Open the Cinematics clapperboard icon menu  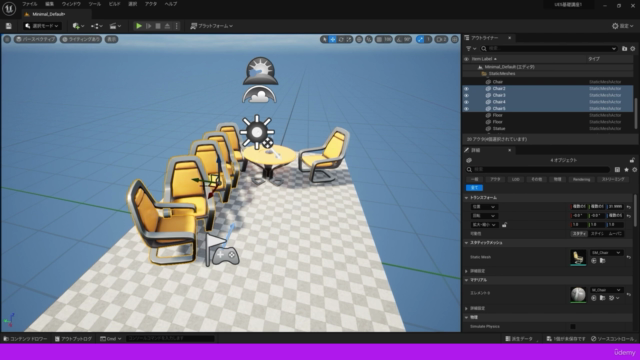click(115, 26)
